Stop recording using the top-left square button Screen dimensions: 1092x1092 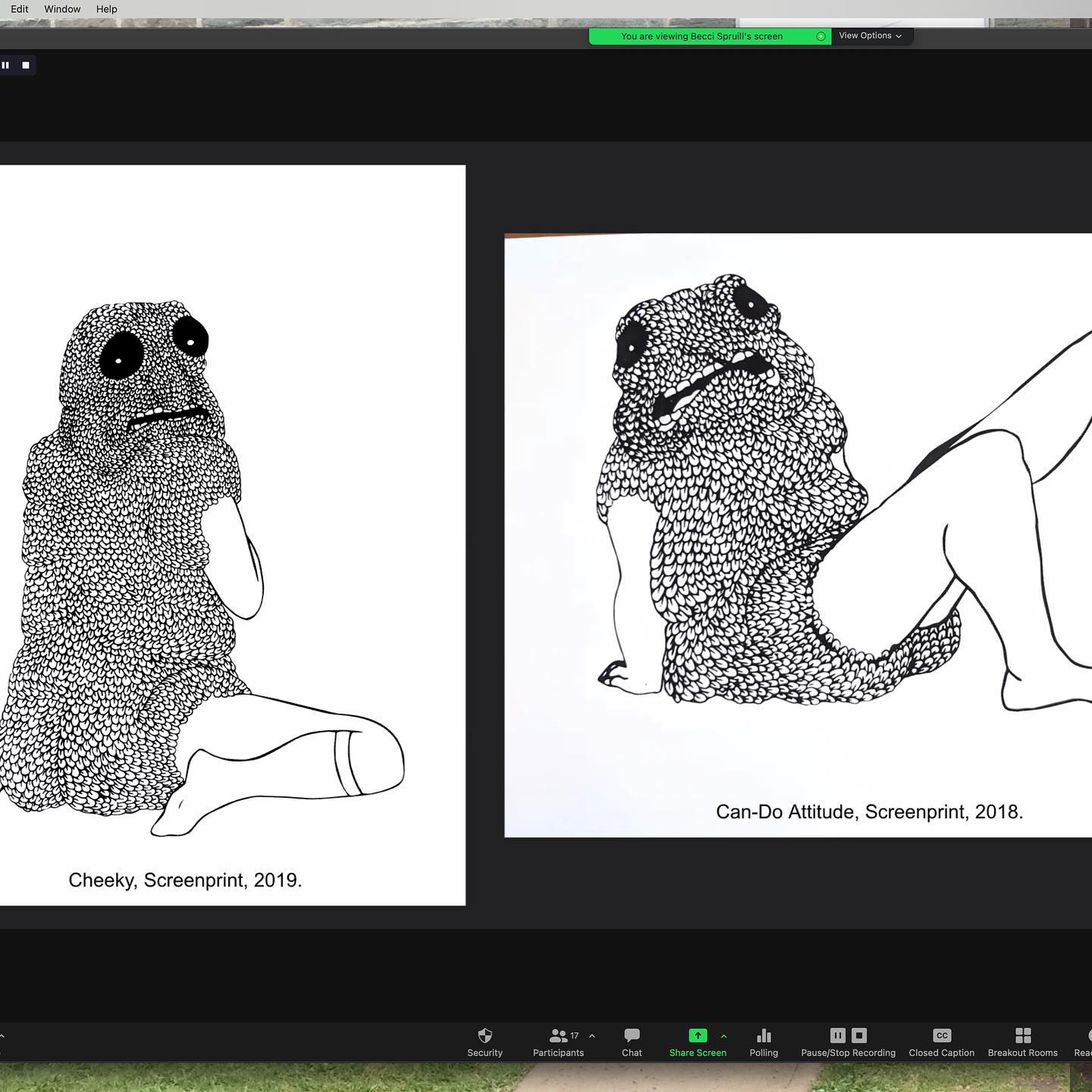[x=26, y=65]
